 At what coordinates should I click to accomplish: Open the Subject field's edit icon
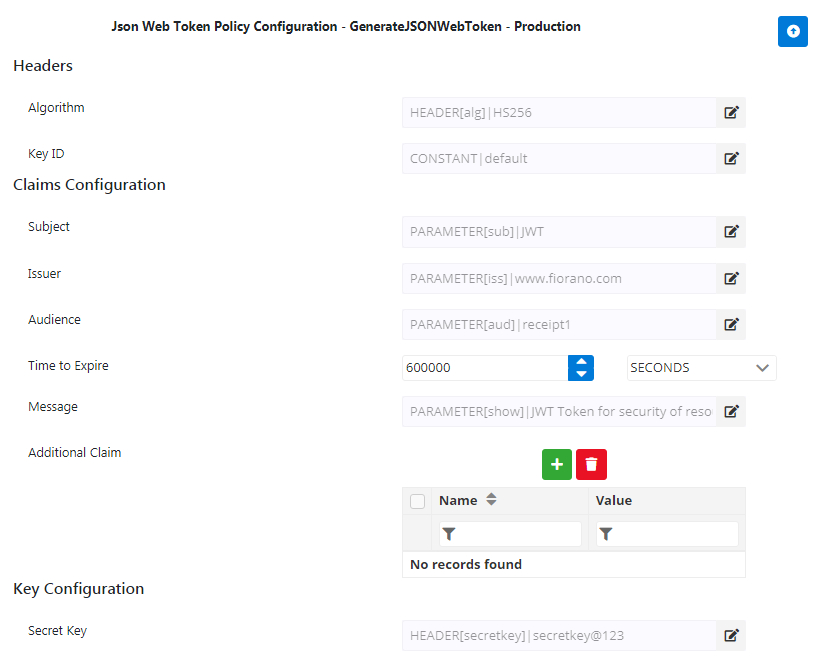pyautogui.click(x=731, y=231)
